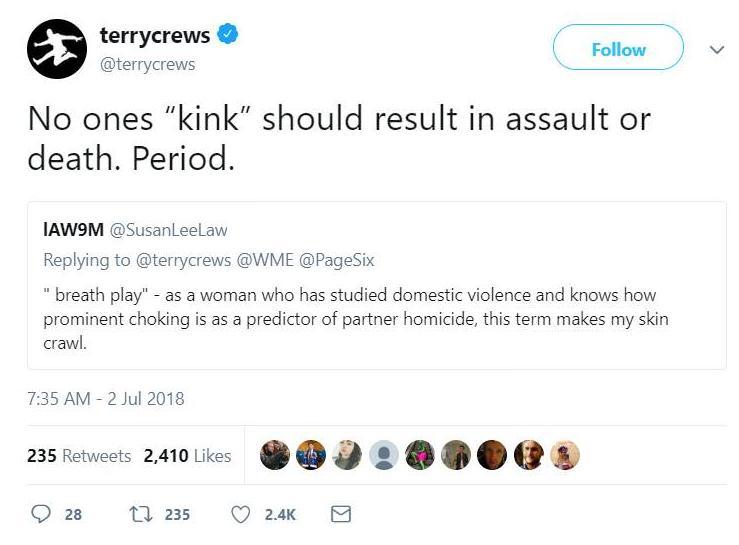Click the 7:35 AM - 2 Jul 2018 timestamp
Image resolution: width=739 pixels, height=545 pixels.
pos(106,398)
